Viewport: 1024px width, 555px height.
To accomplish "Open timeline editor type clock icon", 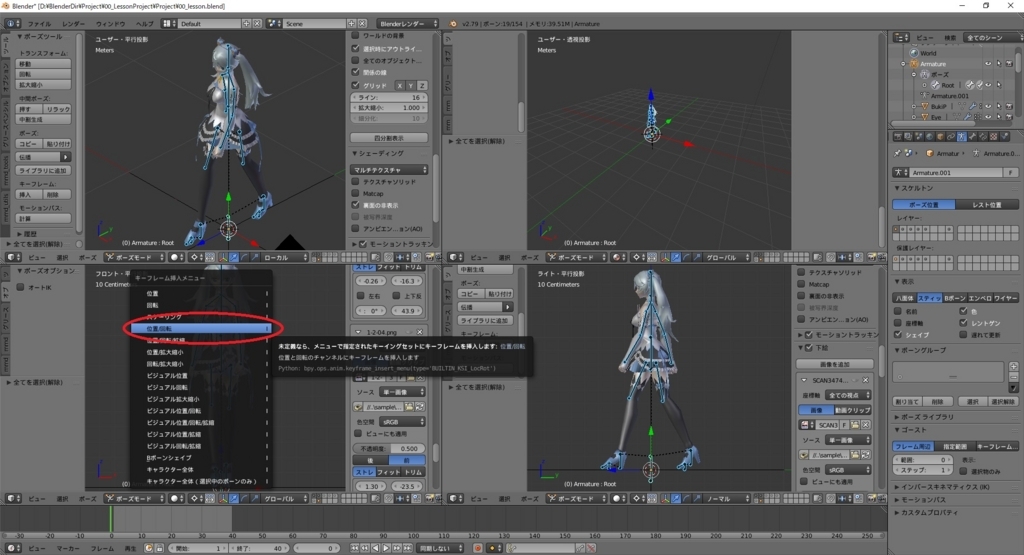I will [x=12, y=548].
